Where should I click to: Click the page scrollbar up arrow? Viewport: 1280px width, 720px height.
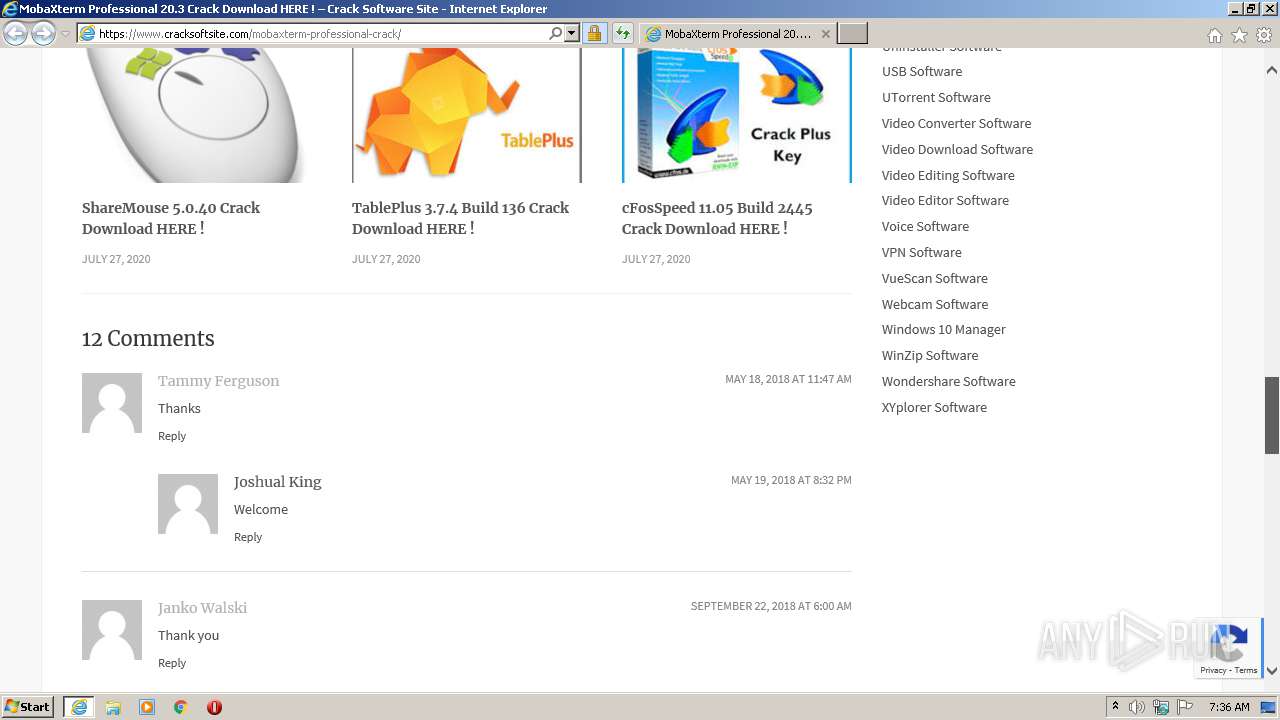tap(1272, 71)
